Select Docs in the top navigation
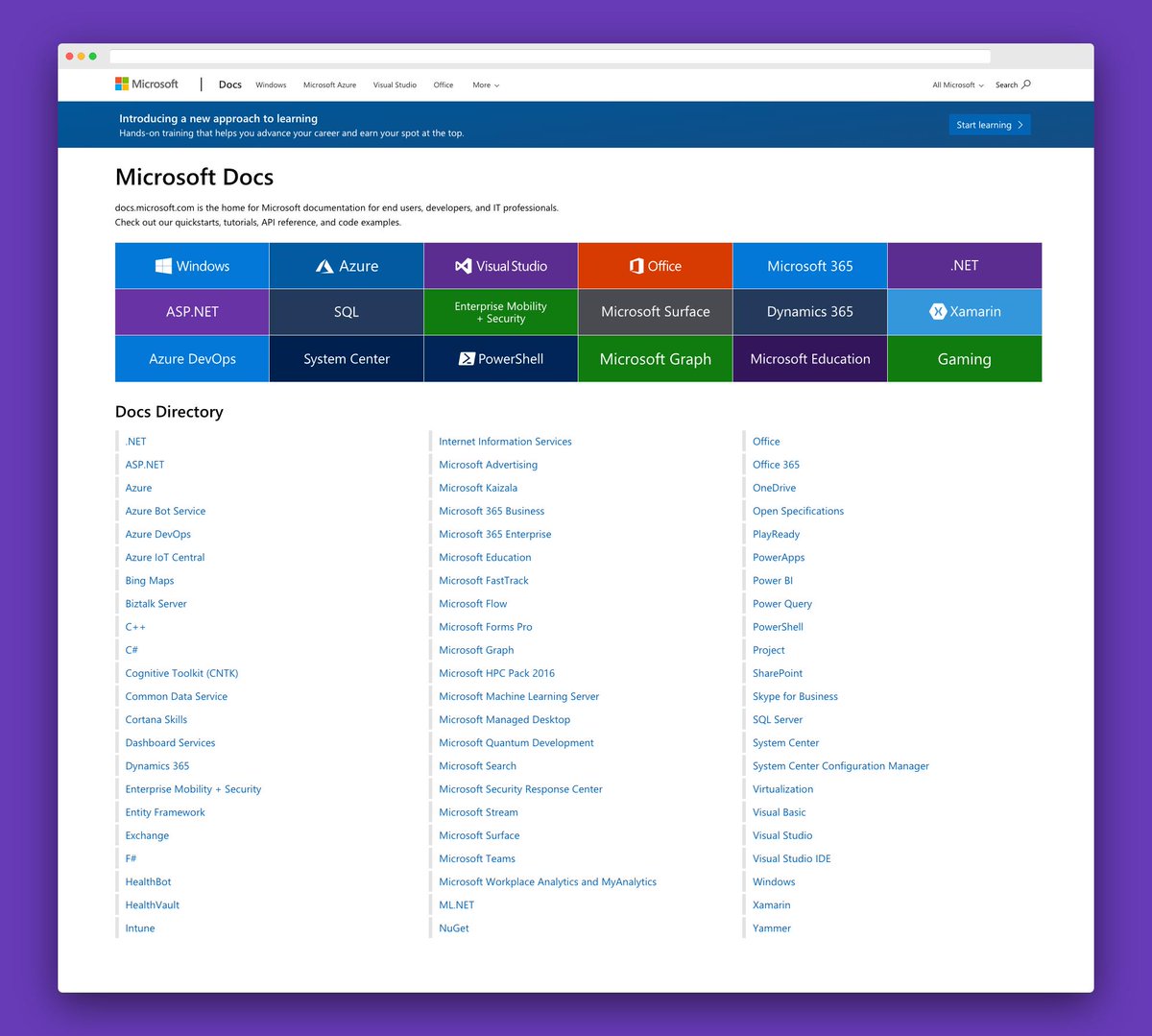 click(230, 84)
